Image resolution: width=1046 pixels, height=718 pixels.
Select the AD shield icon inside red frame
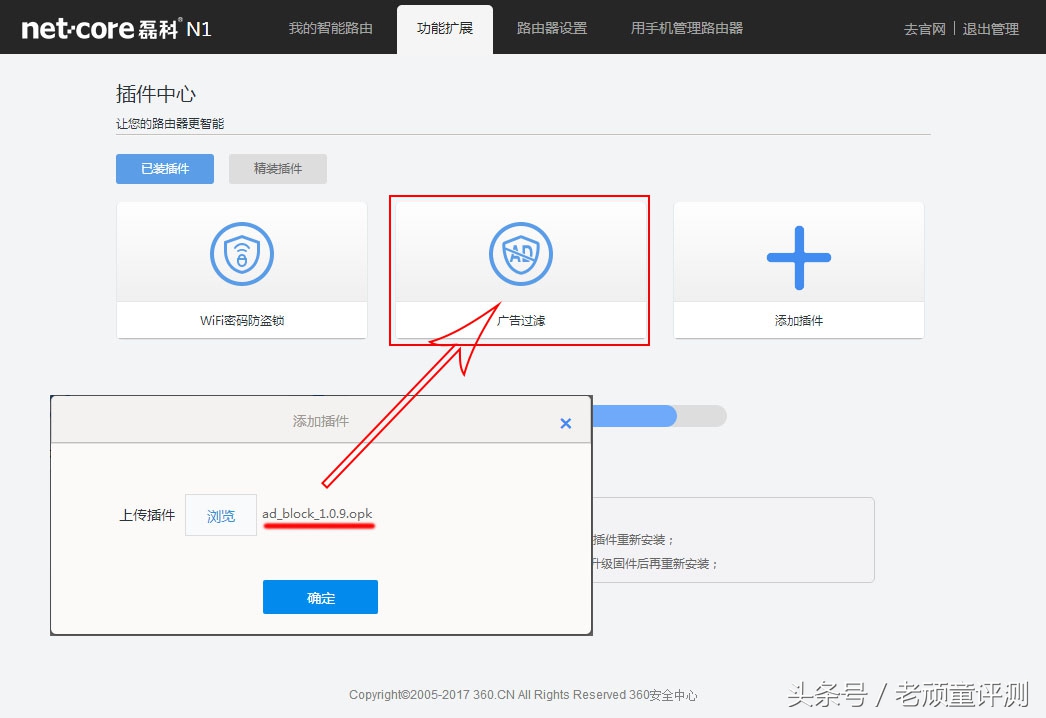(519, 254)
